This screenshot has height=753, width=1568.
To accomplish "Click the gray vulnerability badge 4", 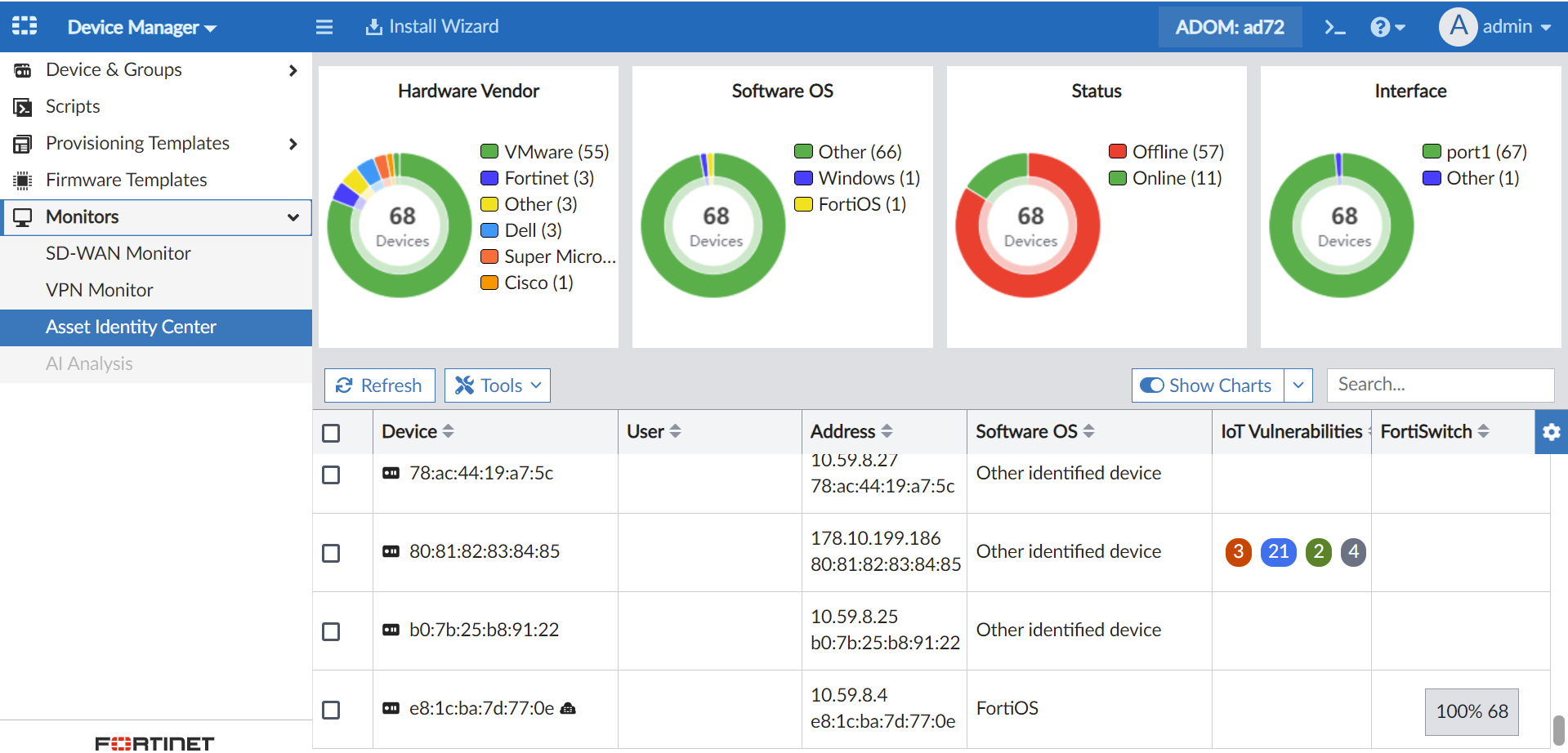I will pyautogui.click(x=1354, y=552).
